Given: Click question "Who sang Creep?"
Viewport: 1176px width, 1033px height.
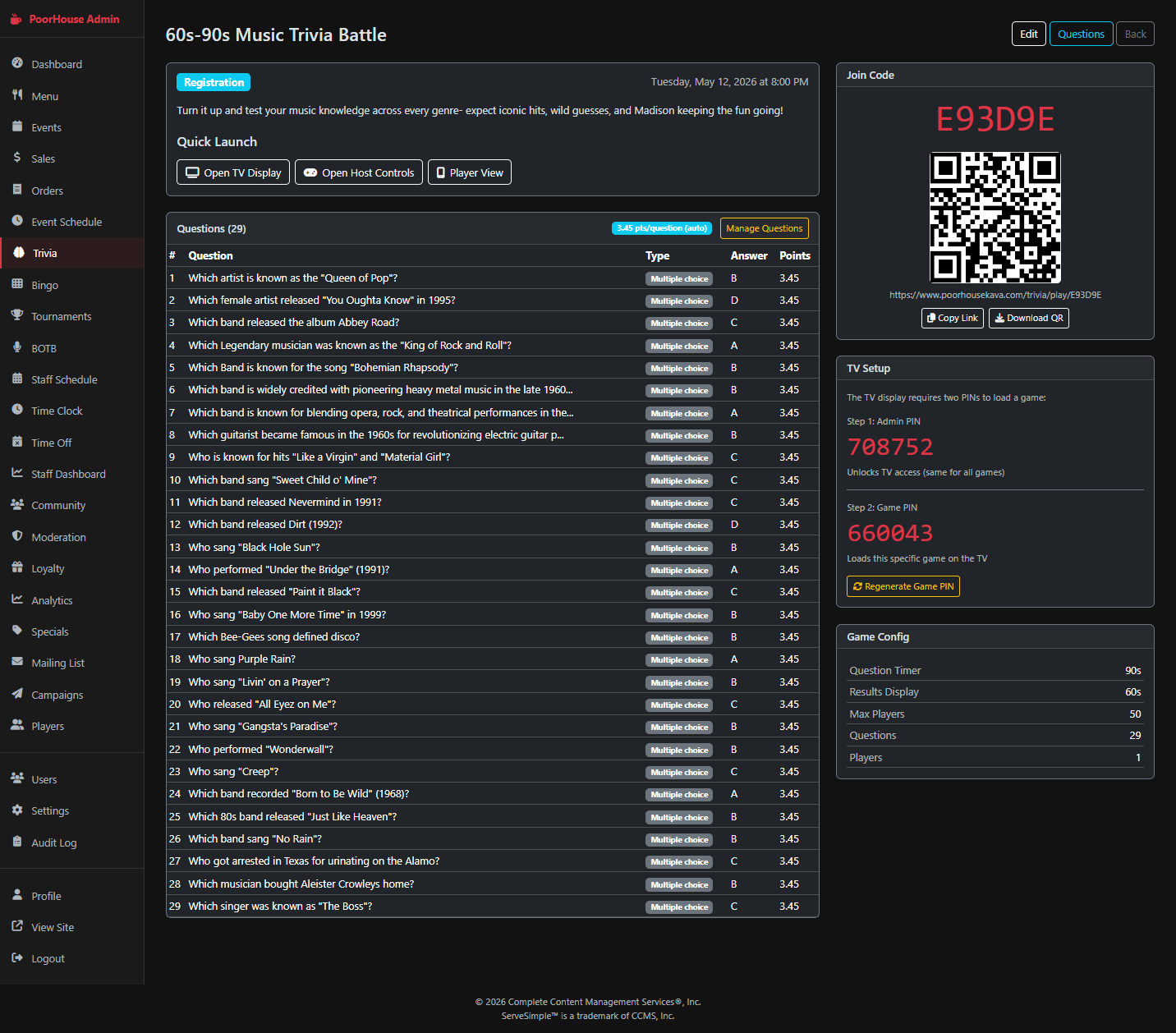Looking at the screenshot, I should click(233, 772).
